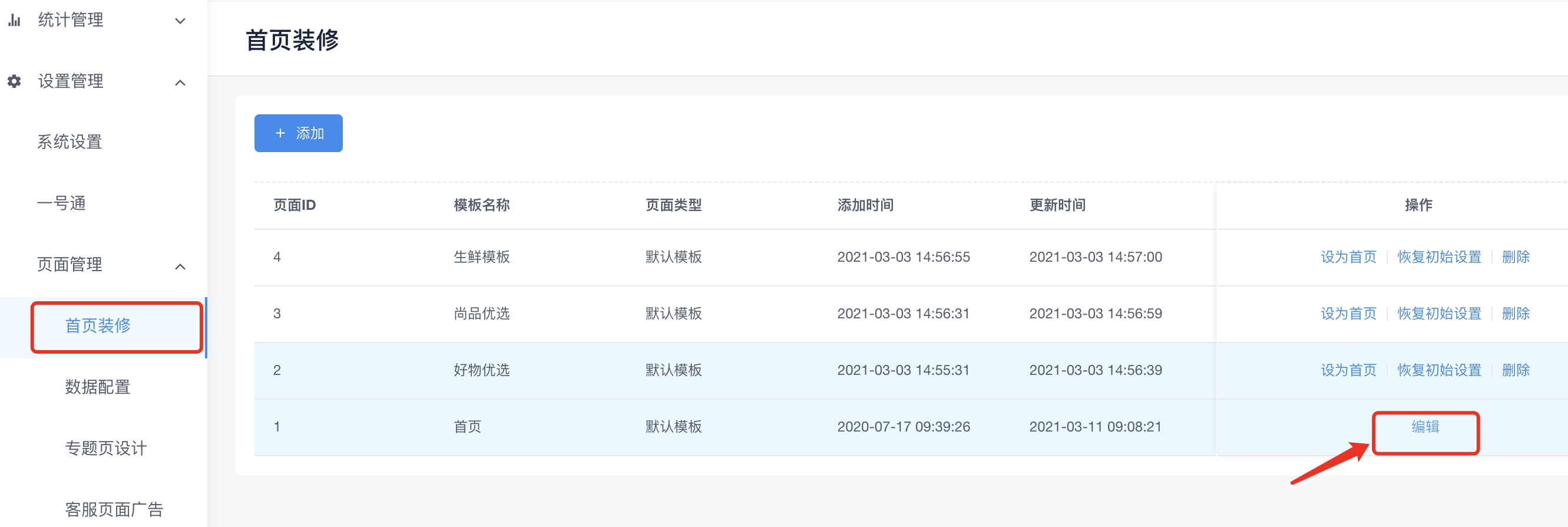Click the statistics bar chart icon
The width and height of the screenshot is (1568, 527).
coord(15,20)
